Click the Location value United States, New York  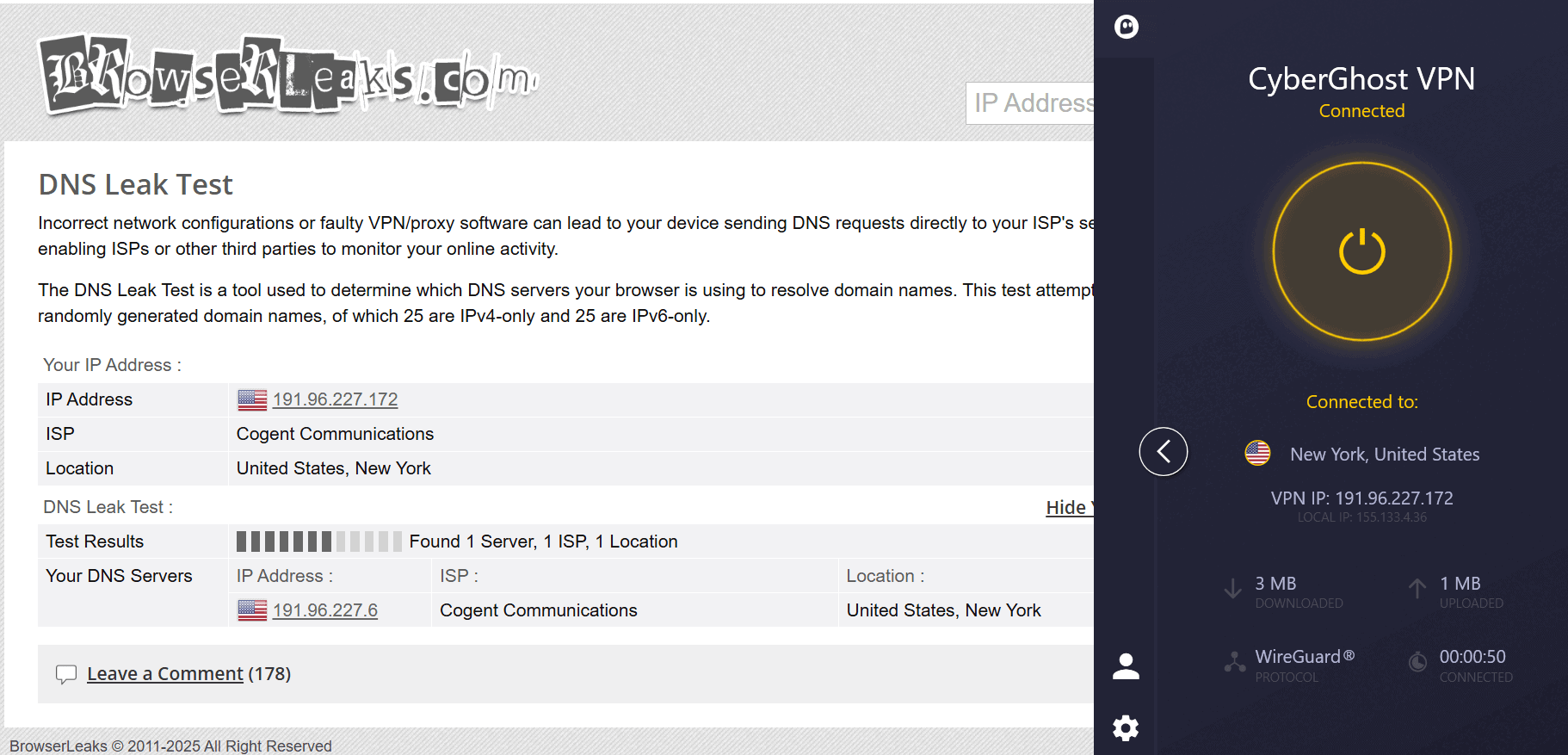click(333, 468)
